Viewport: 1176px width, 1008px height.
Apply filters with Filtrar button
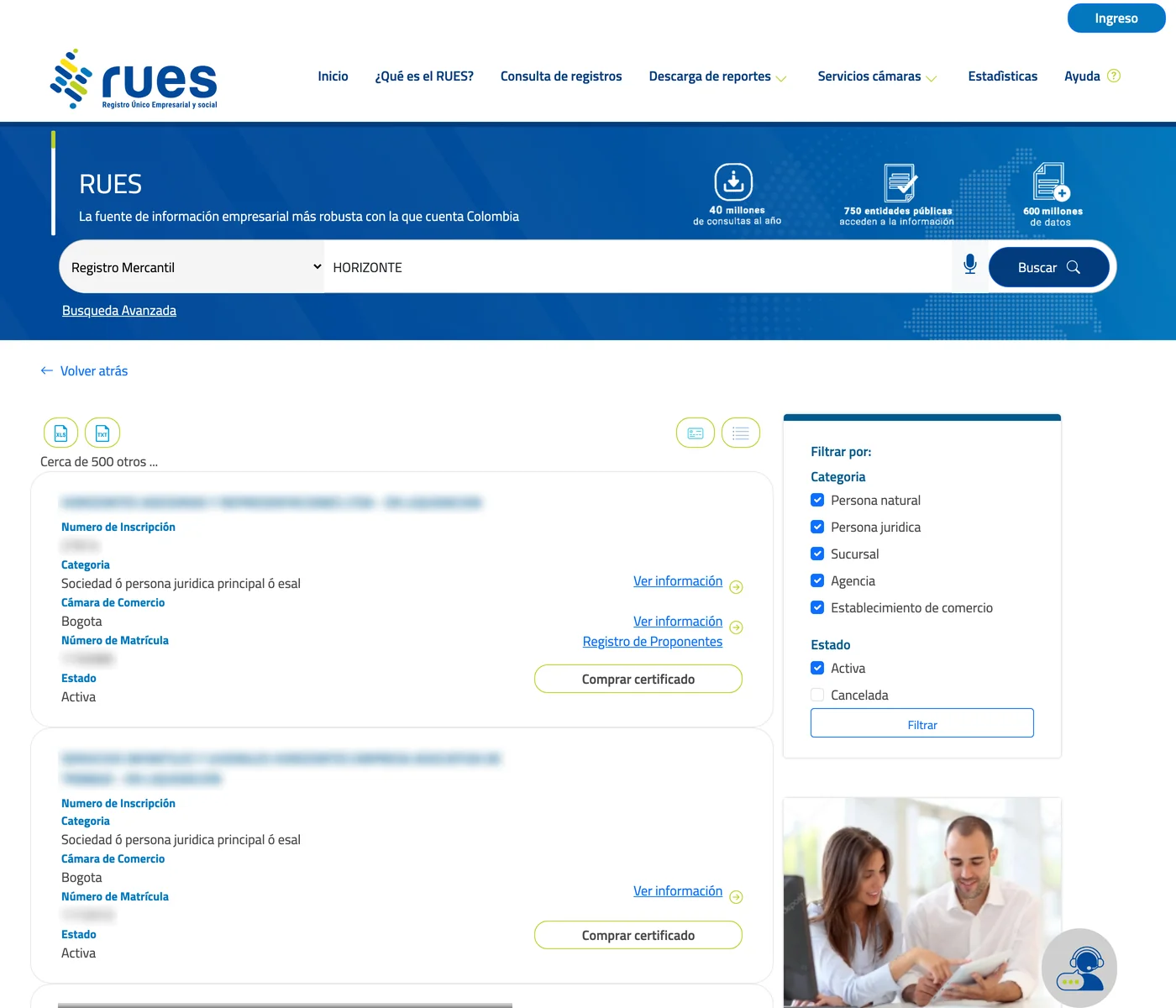[922, 723]
